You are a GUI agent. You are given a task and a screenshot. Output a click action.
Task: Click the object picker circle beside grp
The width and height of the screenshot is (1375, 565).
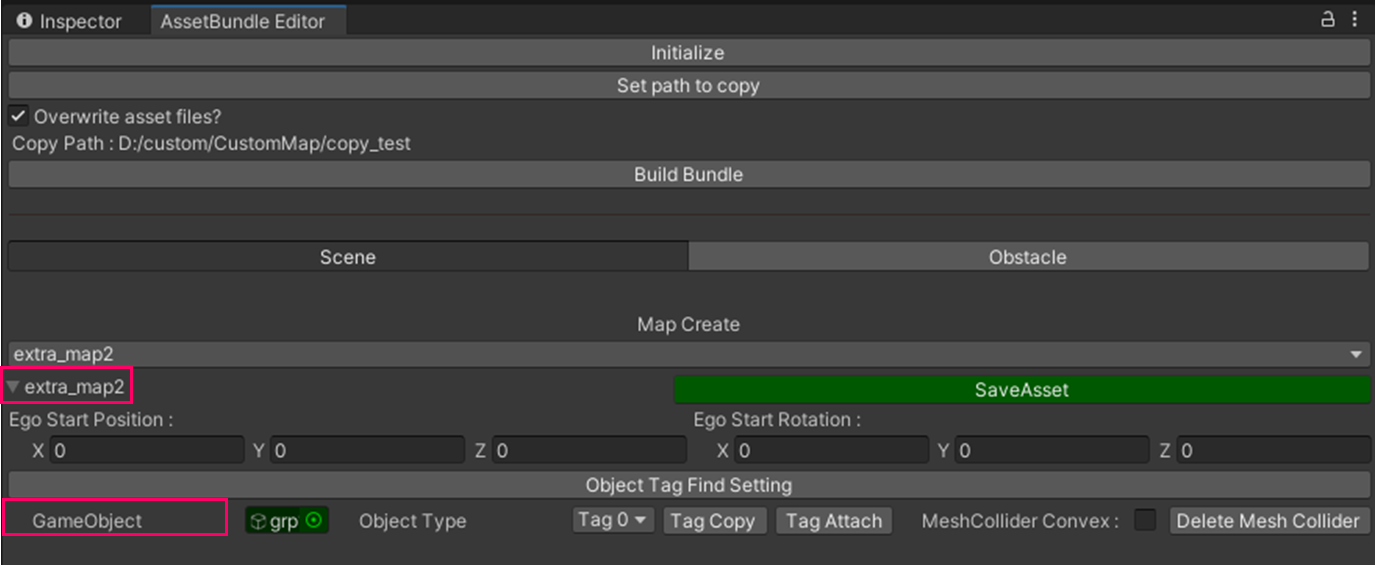click(x=314, y=521)
